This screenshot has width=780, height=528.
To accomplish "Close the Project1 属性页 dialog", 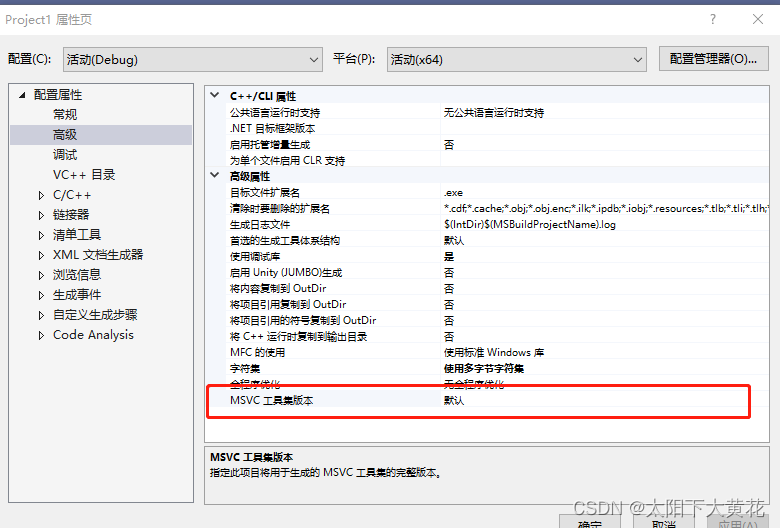I will point(758,19).
